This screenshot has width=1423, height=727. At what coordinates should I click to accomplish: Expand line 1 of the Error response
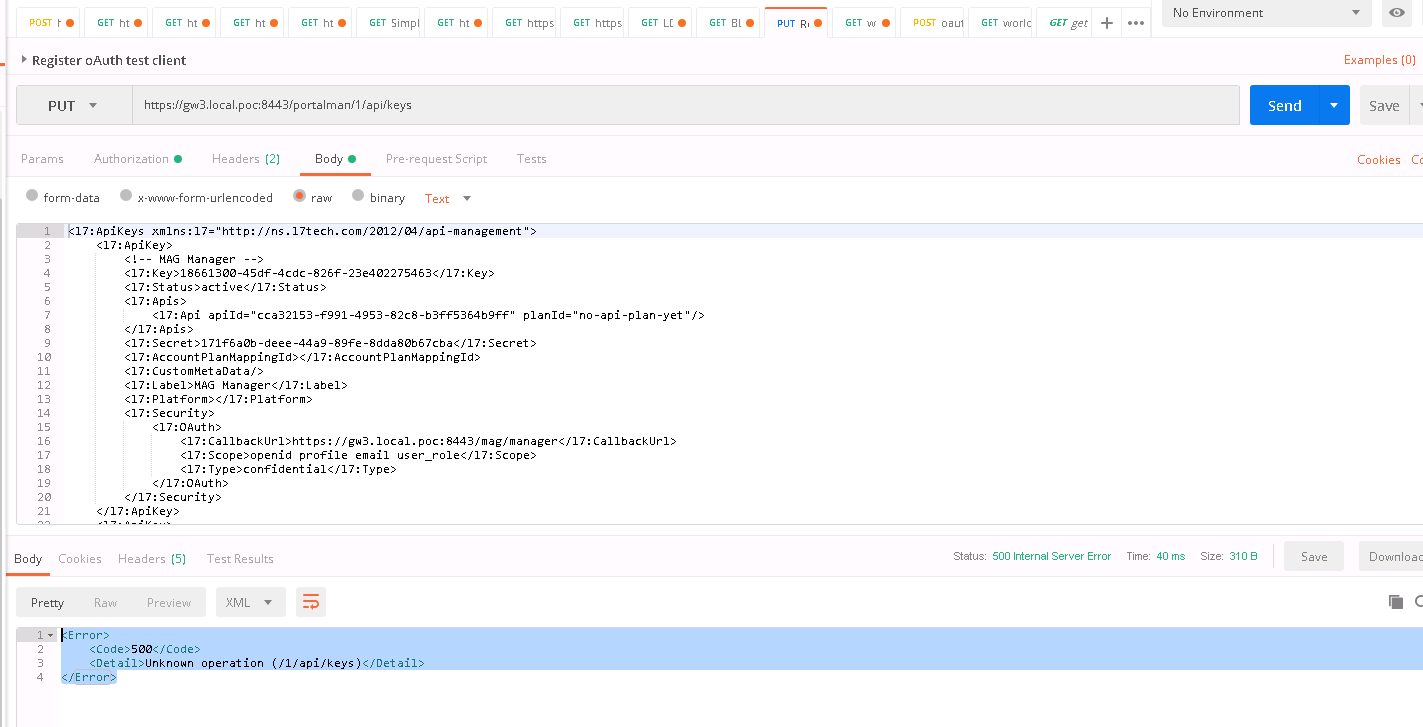tap(50, 634)
